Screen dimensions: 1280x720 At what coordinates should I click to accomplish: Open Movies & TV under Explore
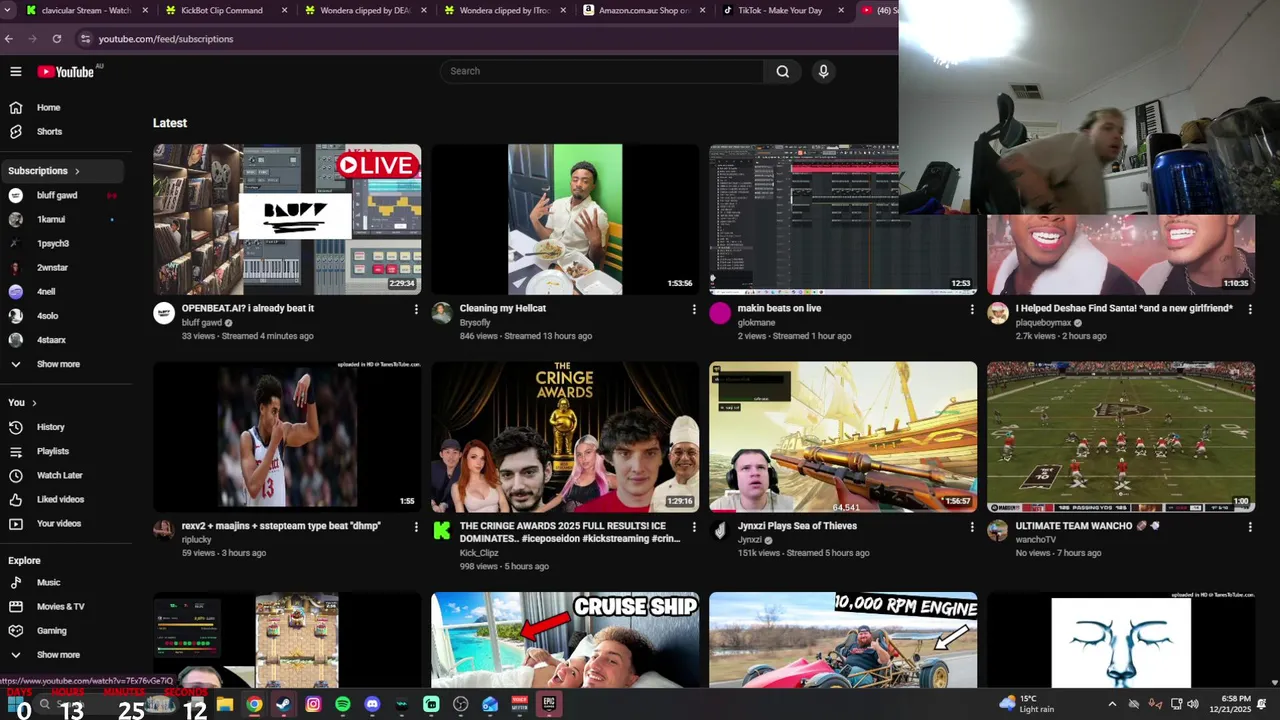point(62,606)
